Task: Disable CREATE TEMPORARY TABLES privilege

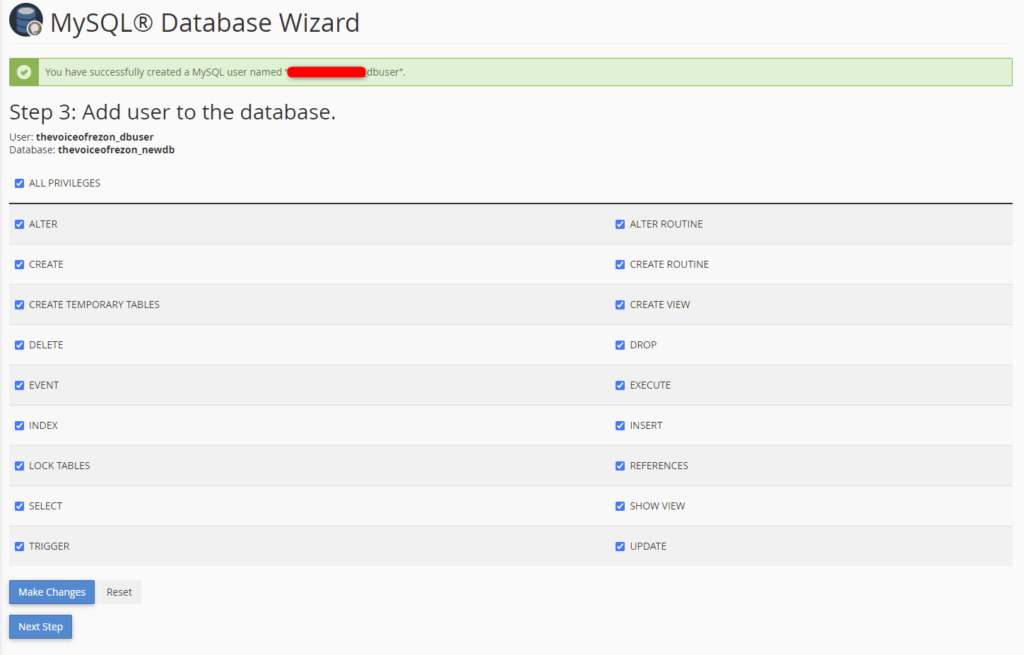Action: click(x=18, y=304)
